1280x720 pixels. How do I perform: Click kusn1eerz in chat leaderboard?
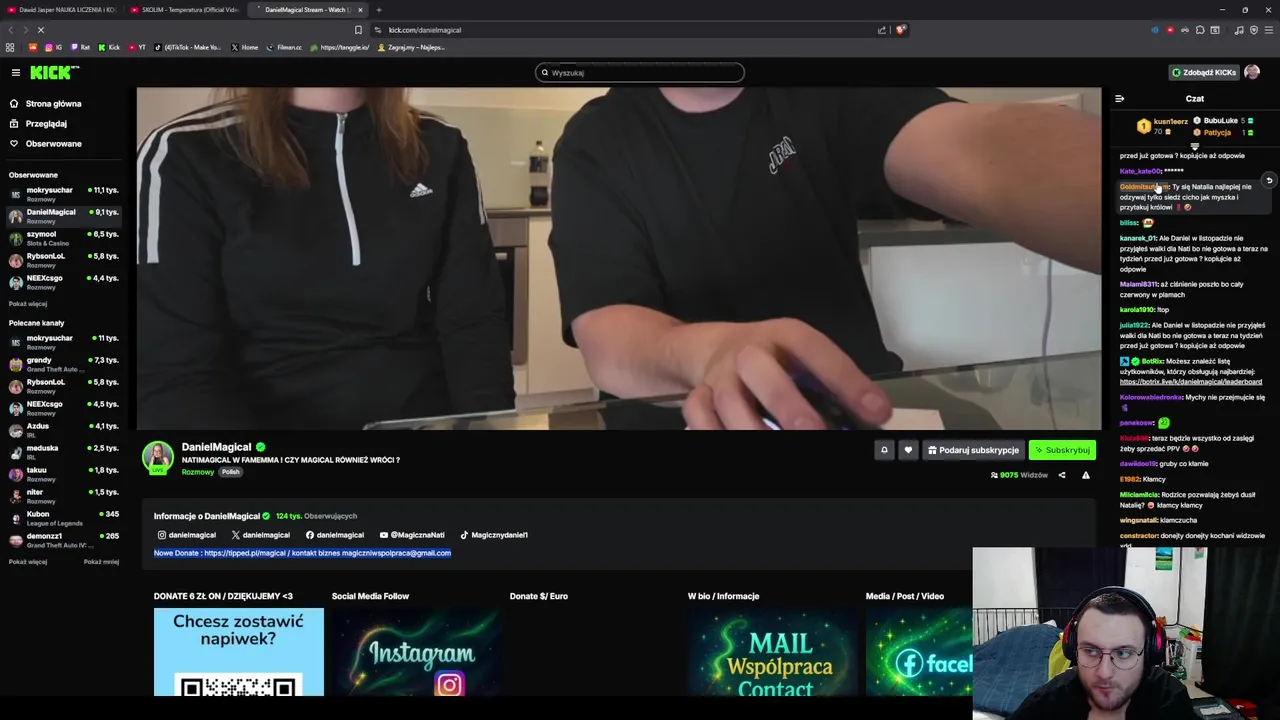point(1171,121)
